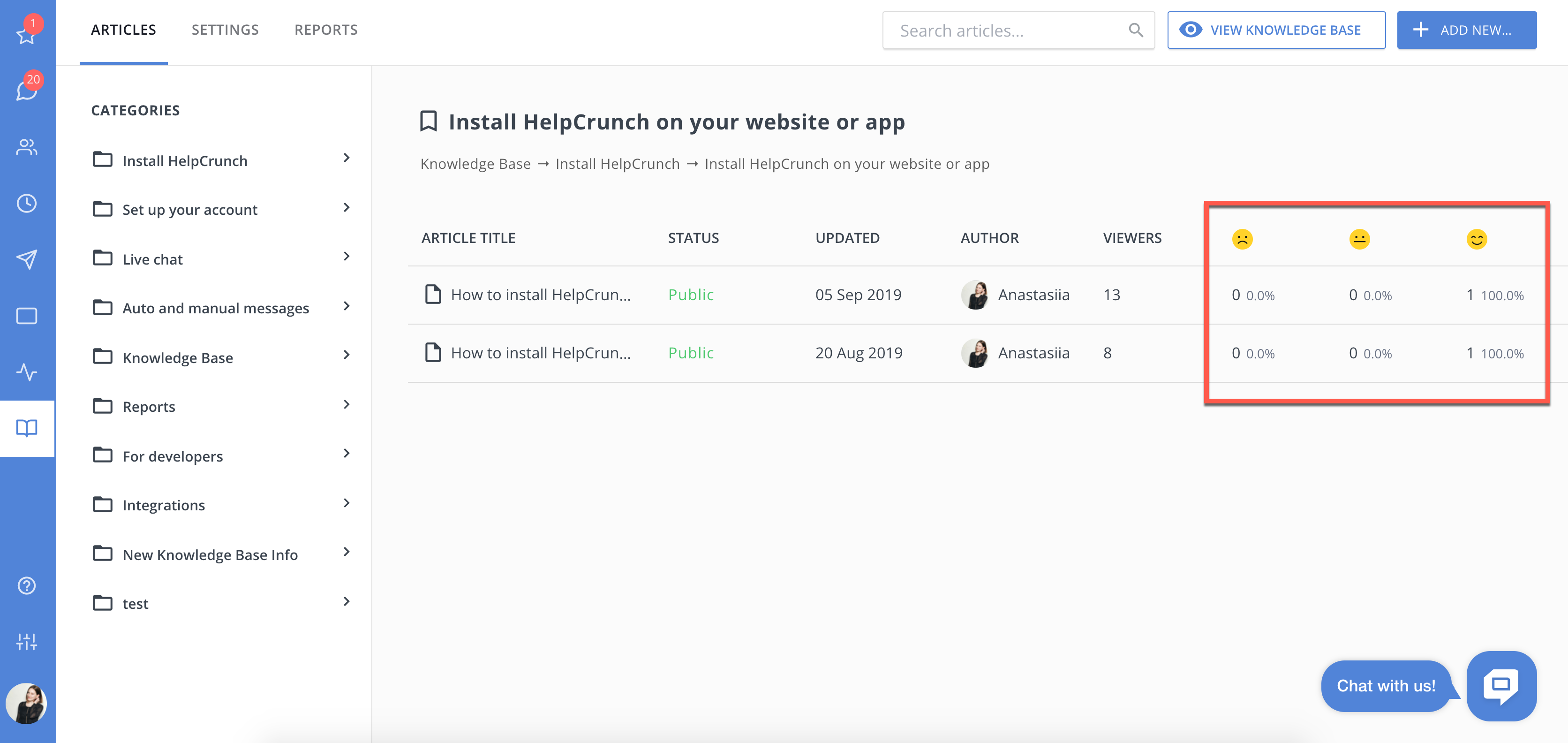
Task: Click Install HelpCrunch breadcrumb link
Action: tap(617, 164)
